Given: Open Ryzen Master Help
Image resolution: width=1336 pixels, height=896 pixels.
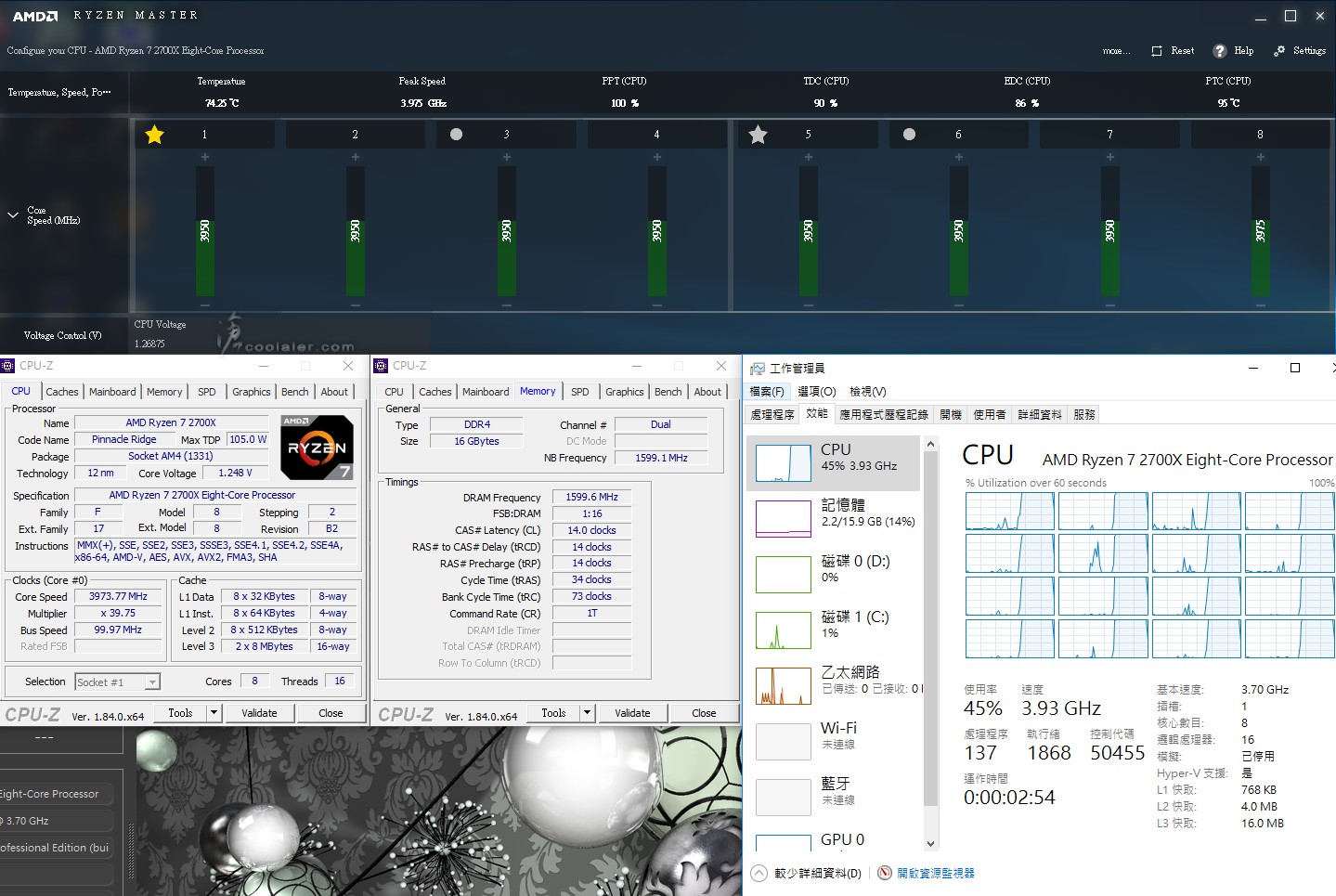Looking at the screenshot, I should pos(1233,51).
